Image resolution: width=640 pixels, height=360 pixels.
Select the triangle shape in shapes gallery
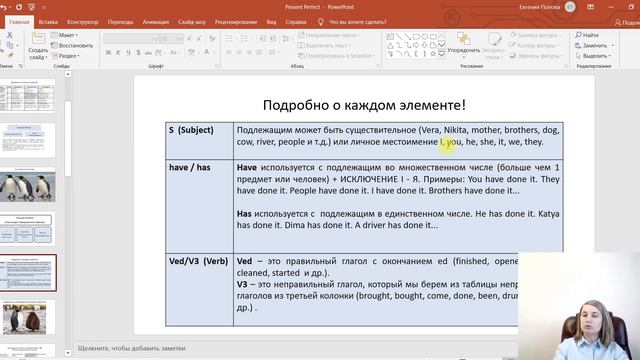tap(390, 45)
